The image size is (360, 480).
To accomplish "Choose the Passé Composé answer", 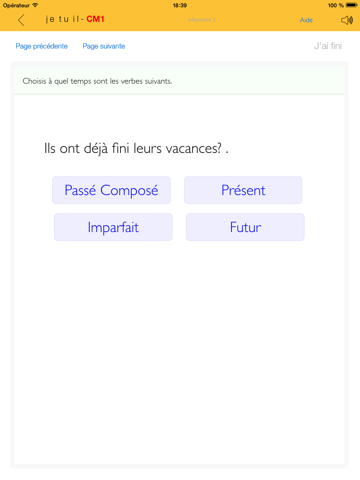I will tap(111, 190).
